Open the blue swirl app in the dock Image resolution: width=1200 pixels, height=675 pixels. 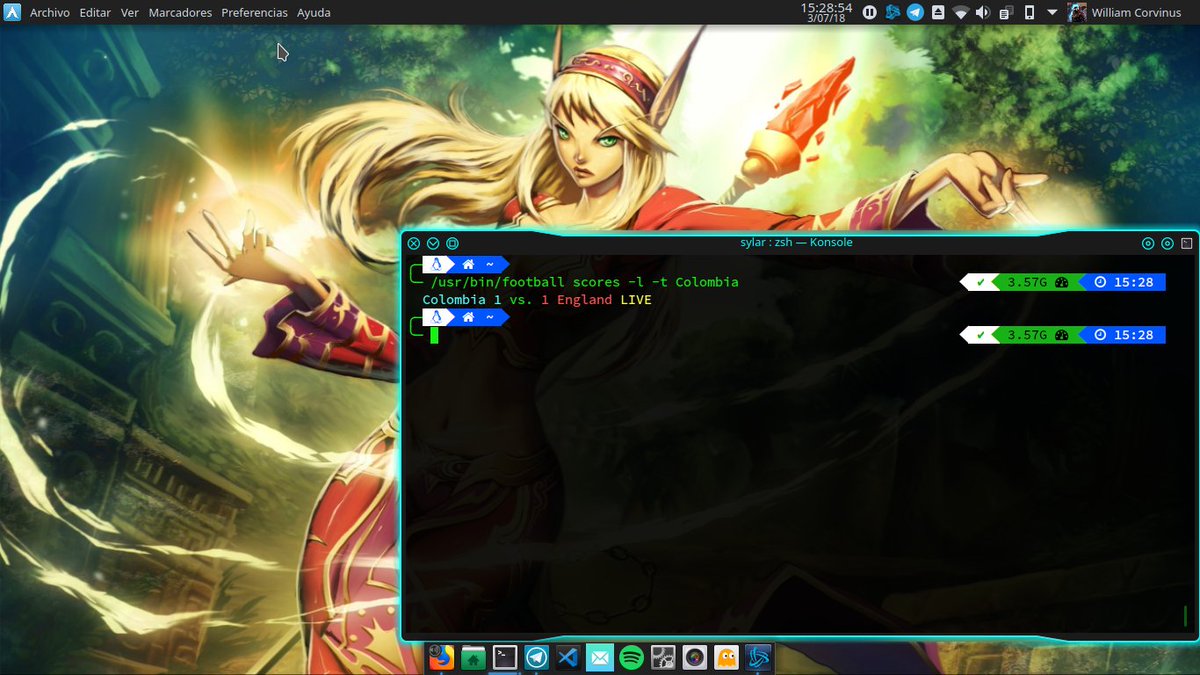(x=759, y=657)
